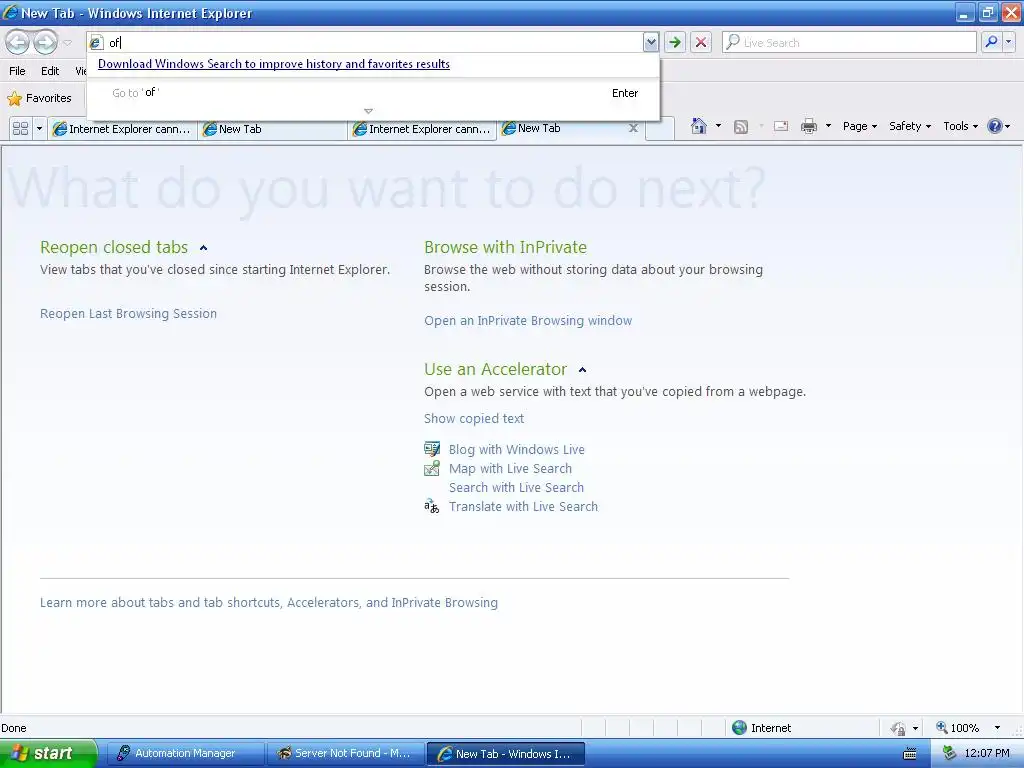Click the Home icon in command bar
Image resolution: width=1024 pixels, height=768 pixels.
tap(698, 126)
